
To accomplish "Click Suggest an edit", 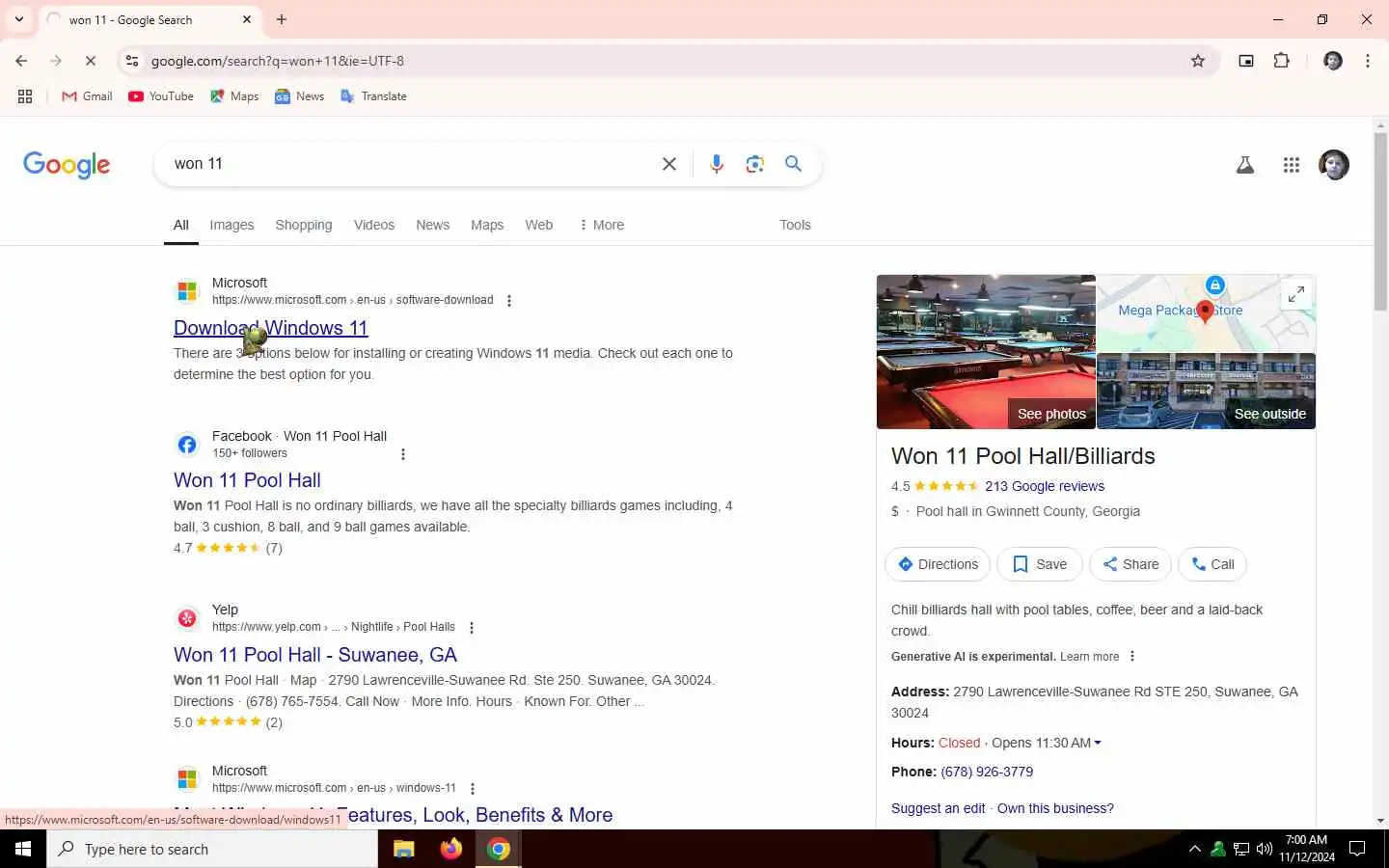I will (938, 808).
